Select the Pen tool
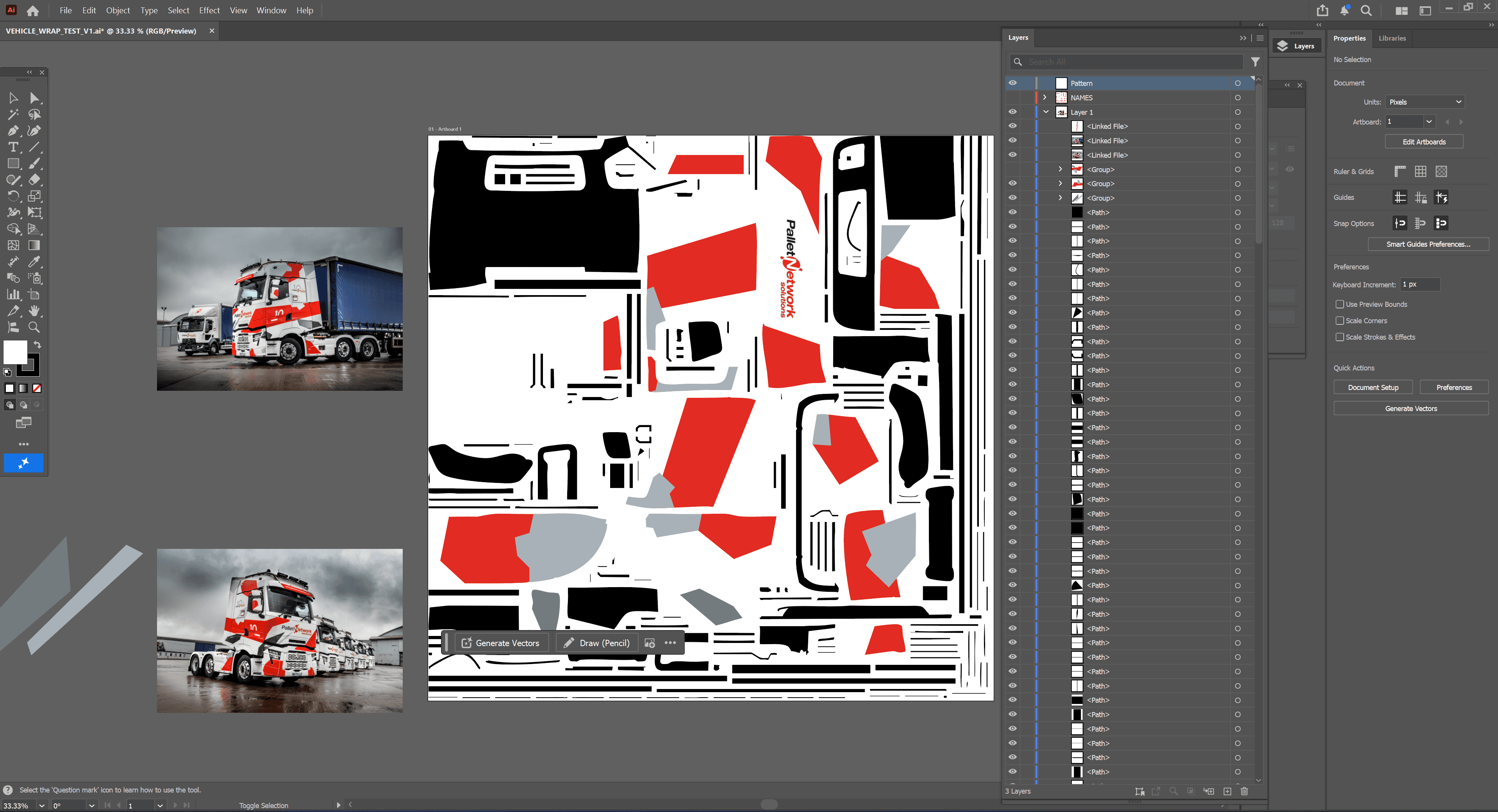The width and height of the screenshot is (1498, 812). (x=13, y=131)
